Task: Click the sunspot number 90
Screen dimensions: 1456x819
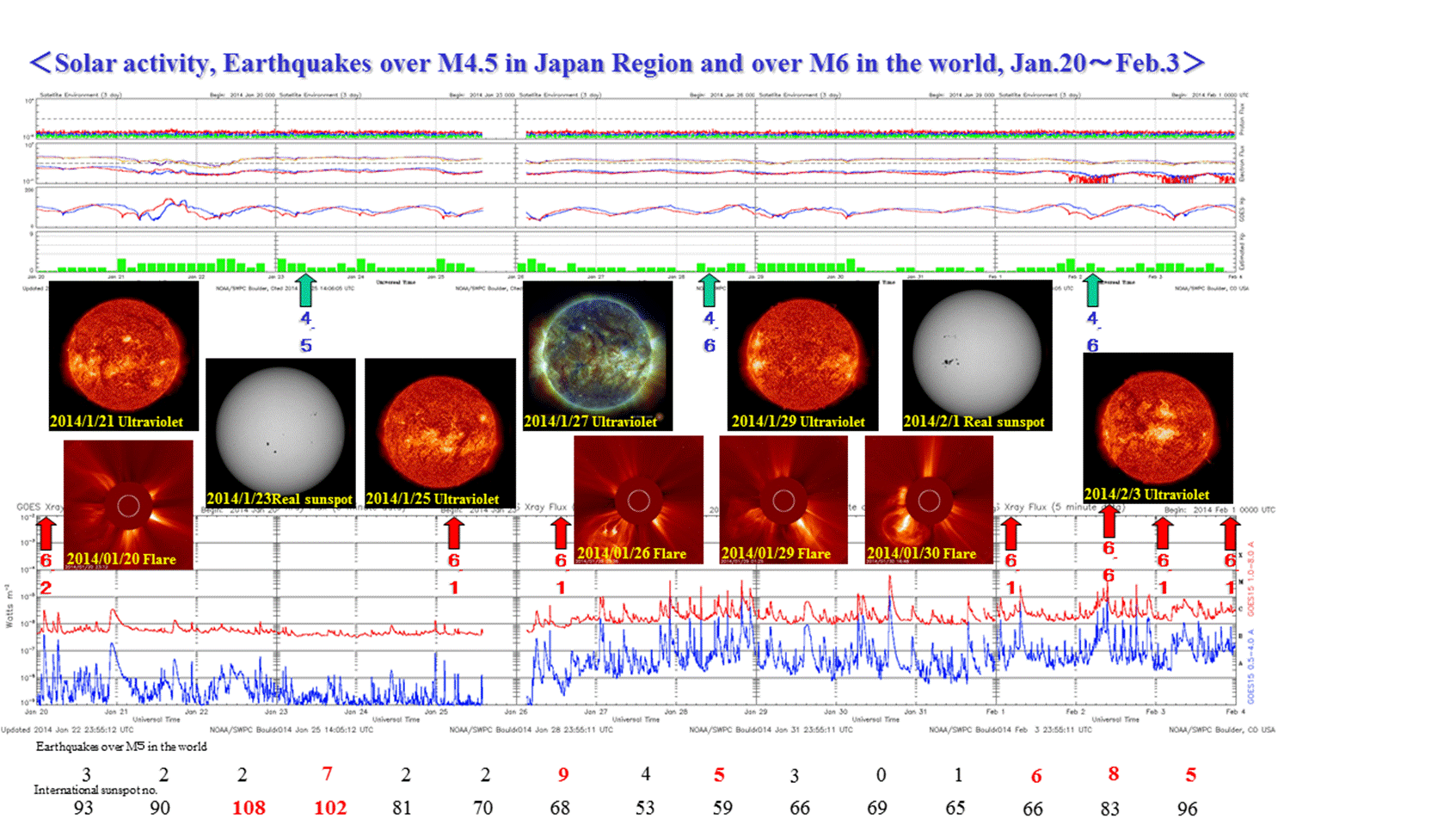Action: point(160,808)
